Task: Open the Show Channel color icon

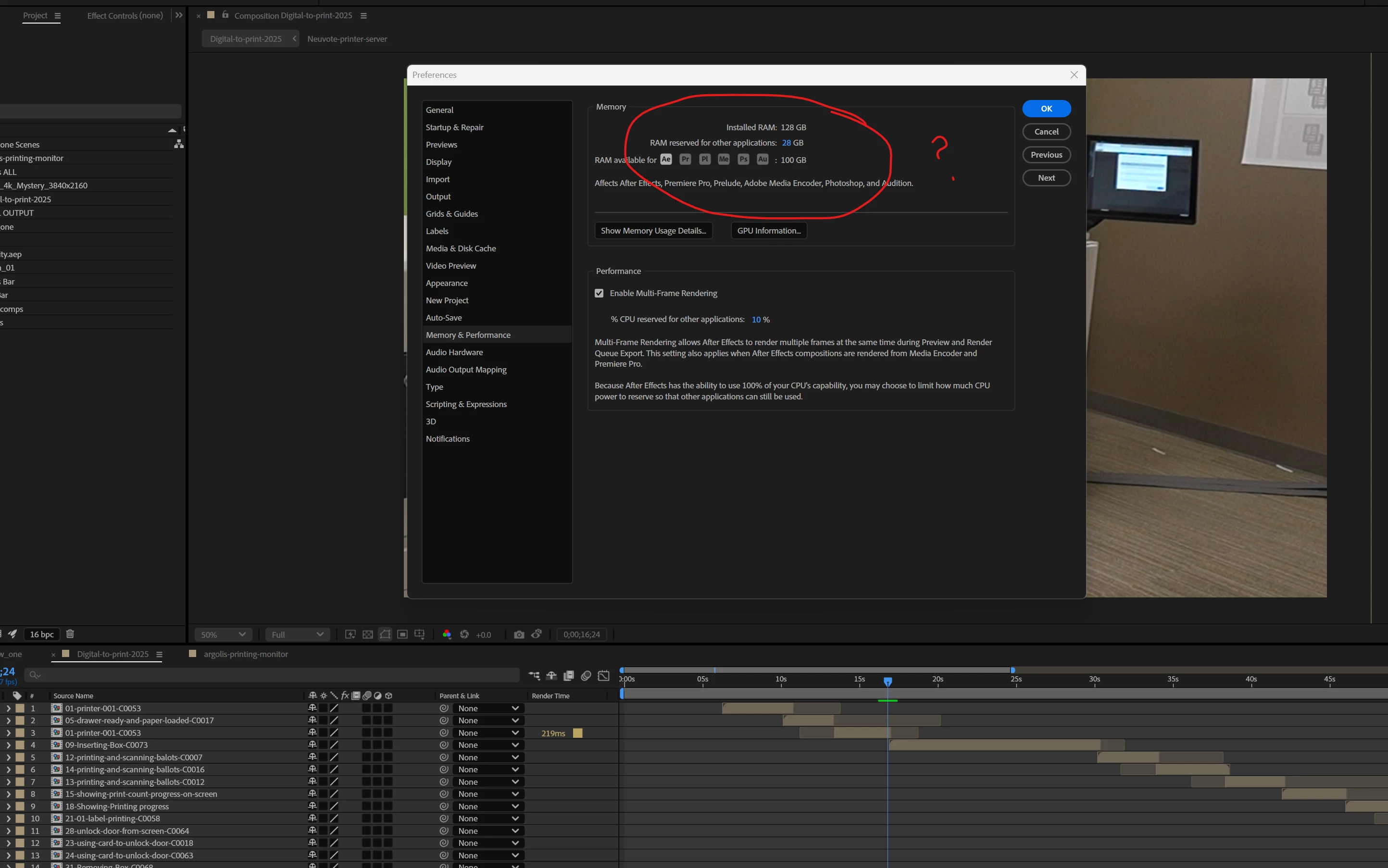Action: click(446, 634)
